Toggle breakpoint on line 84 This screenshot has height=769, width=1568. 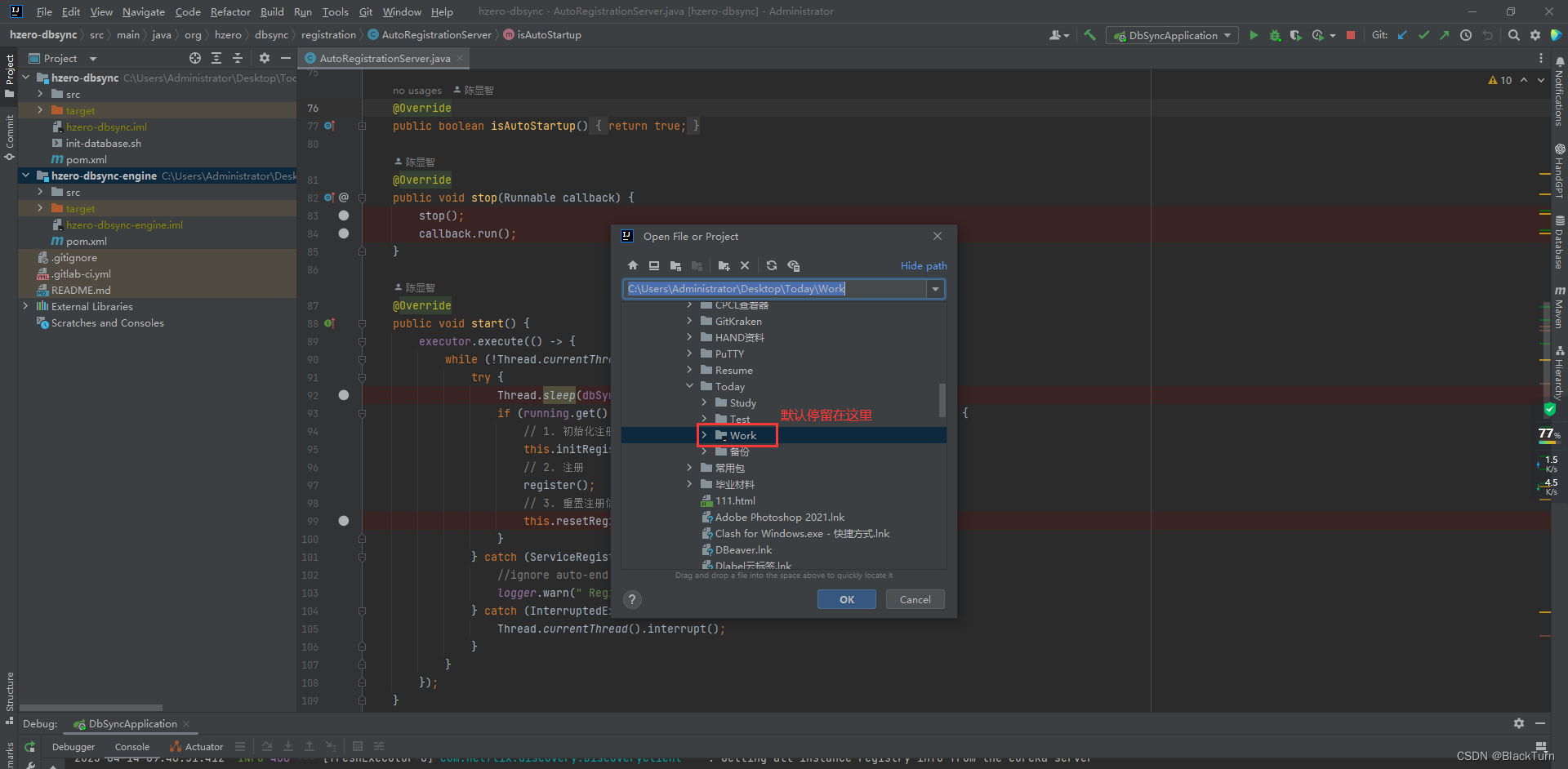pyautogui.click(x=344, y=233)
